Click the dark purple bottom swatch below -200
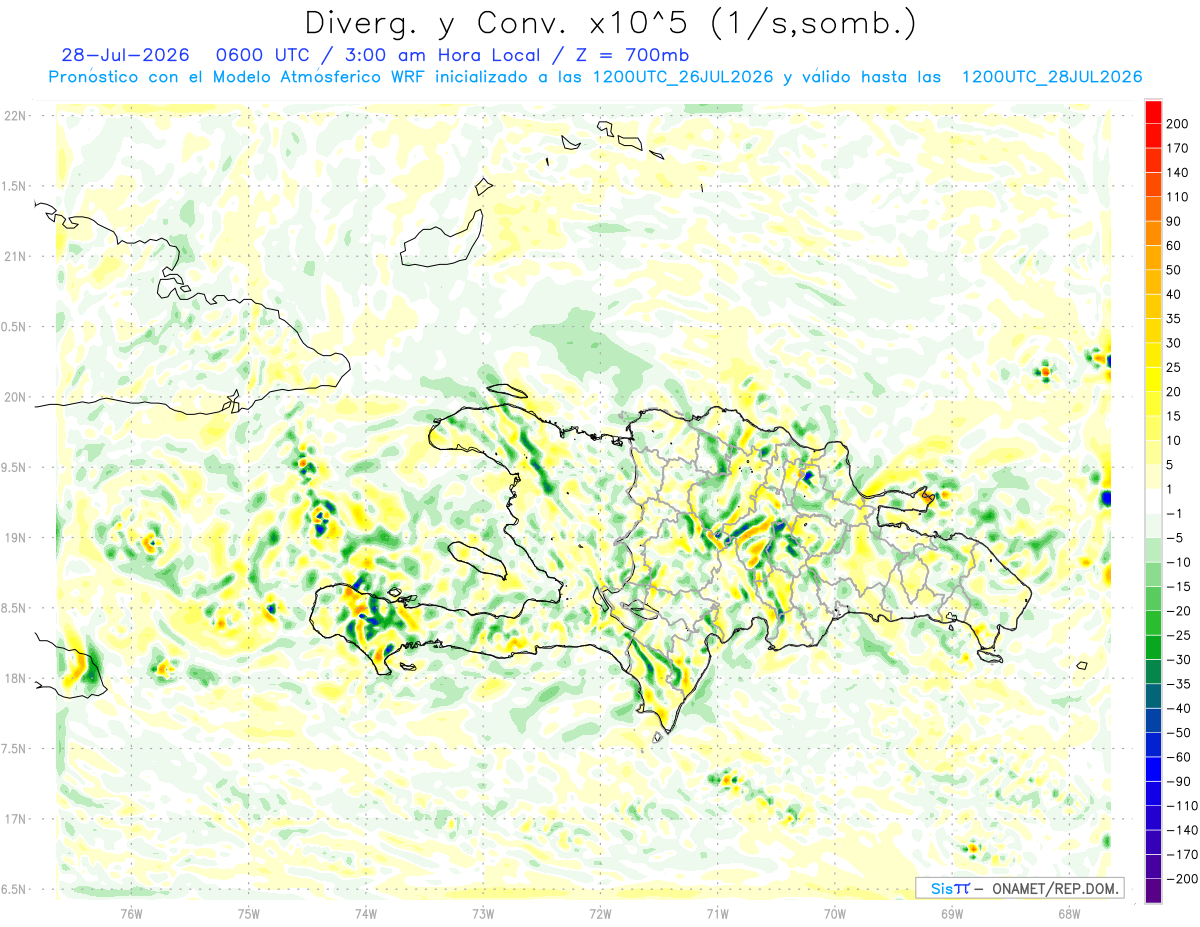The width and height of the screenshot is (1200, 927). tap(1153, 890)
